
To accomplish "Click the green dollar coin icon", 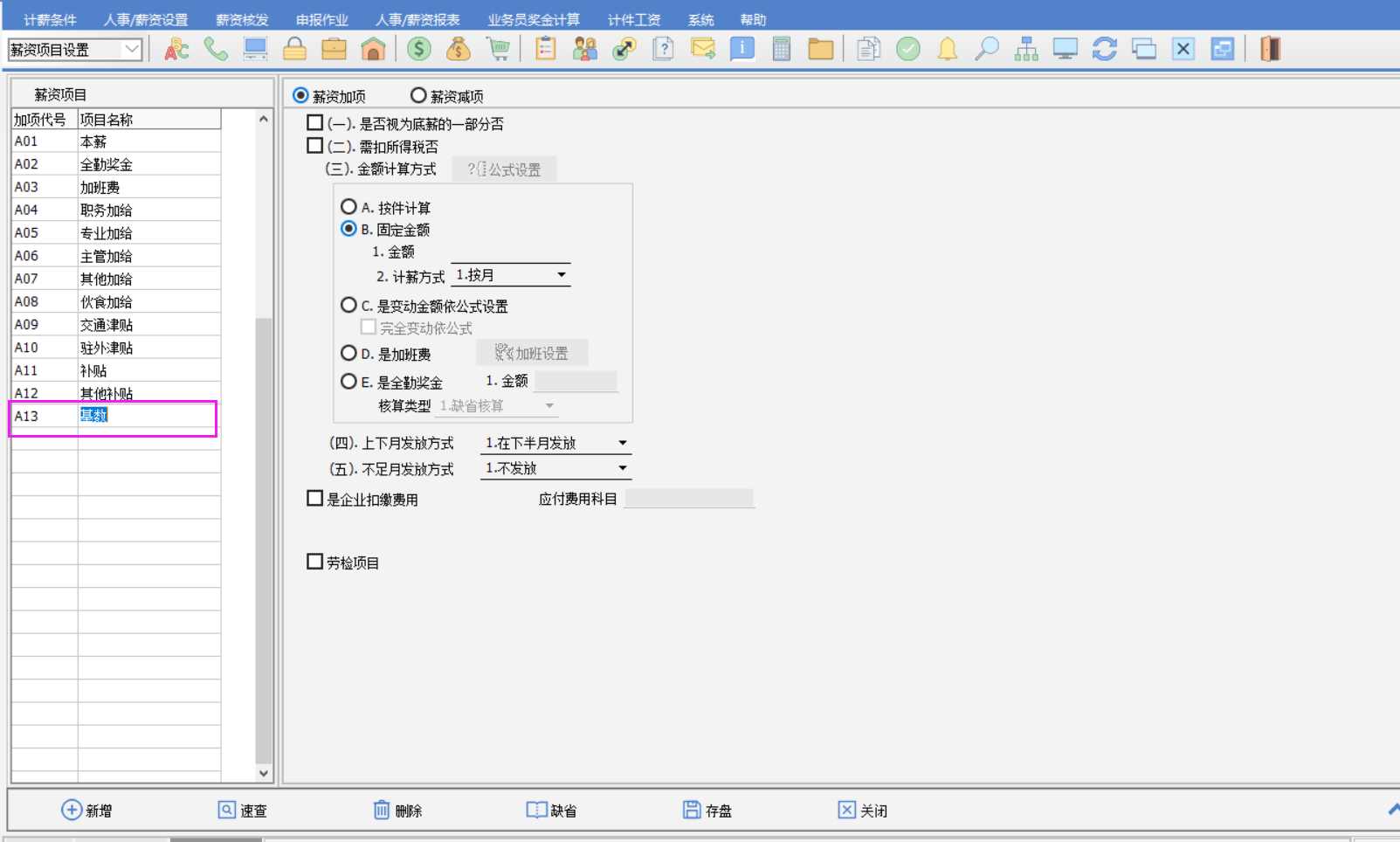I will tap(419, 49).
